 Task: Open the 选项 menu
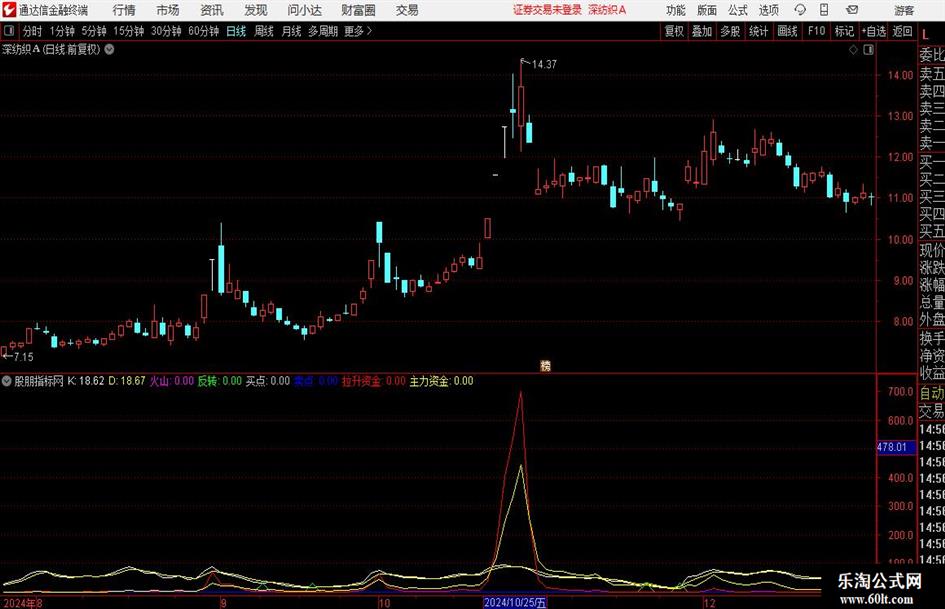pyautogui.click(x=768, y=10)
